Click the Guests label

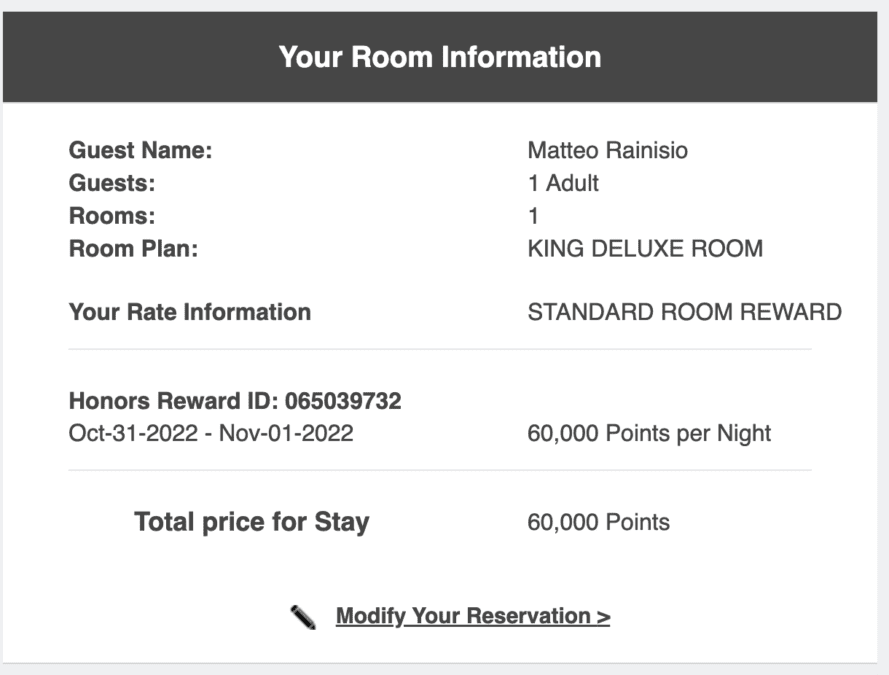pyautogui.click(x=112, y=184)
